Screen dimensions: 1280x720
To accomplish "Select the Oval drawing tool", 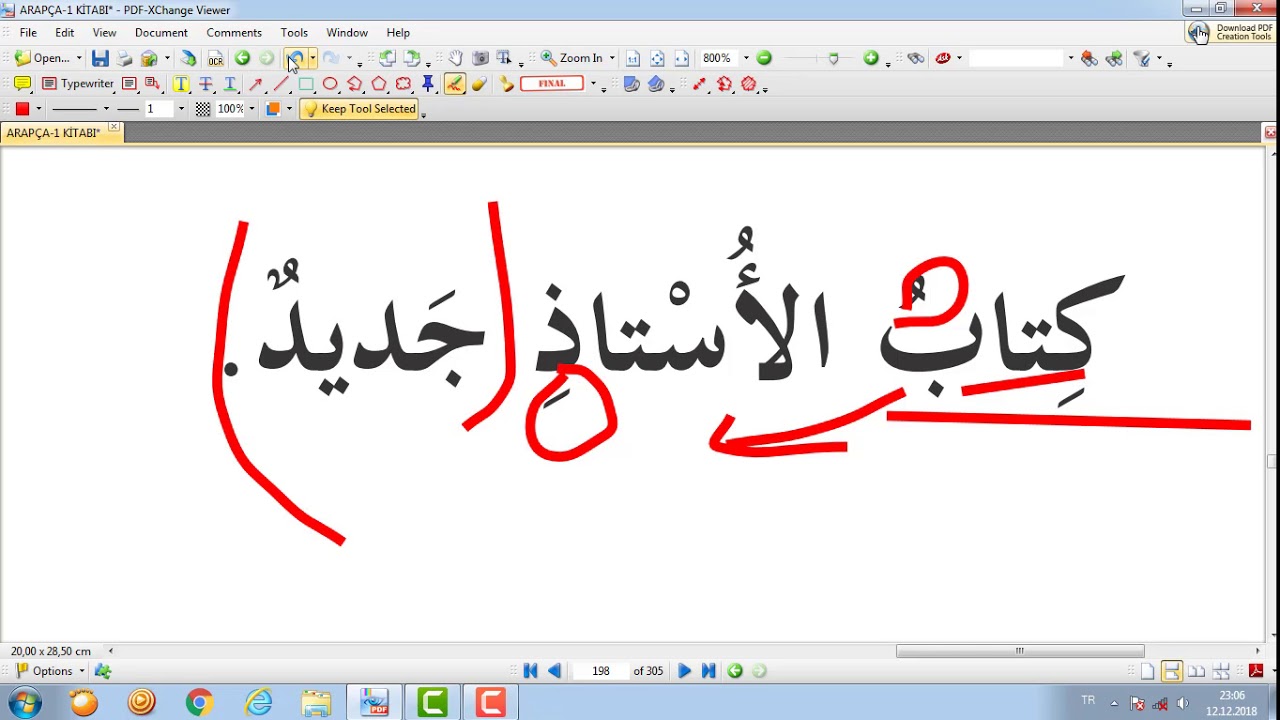I will [330, 84].
